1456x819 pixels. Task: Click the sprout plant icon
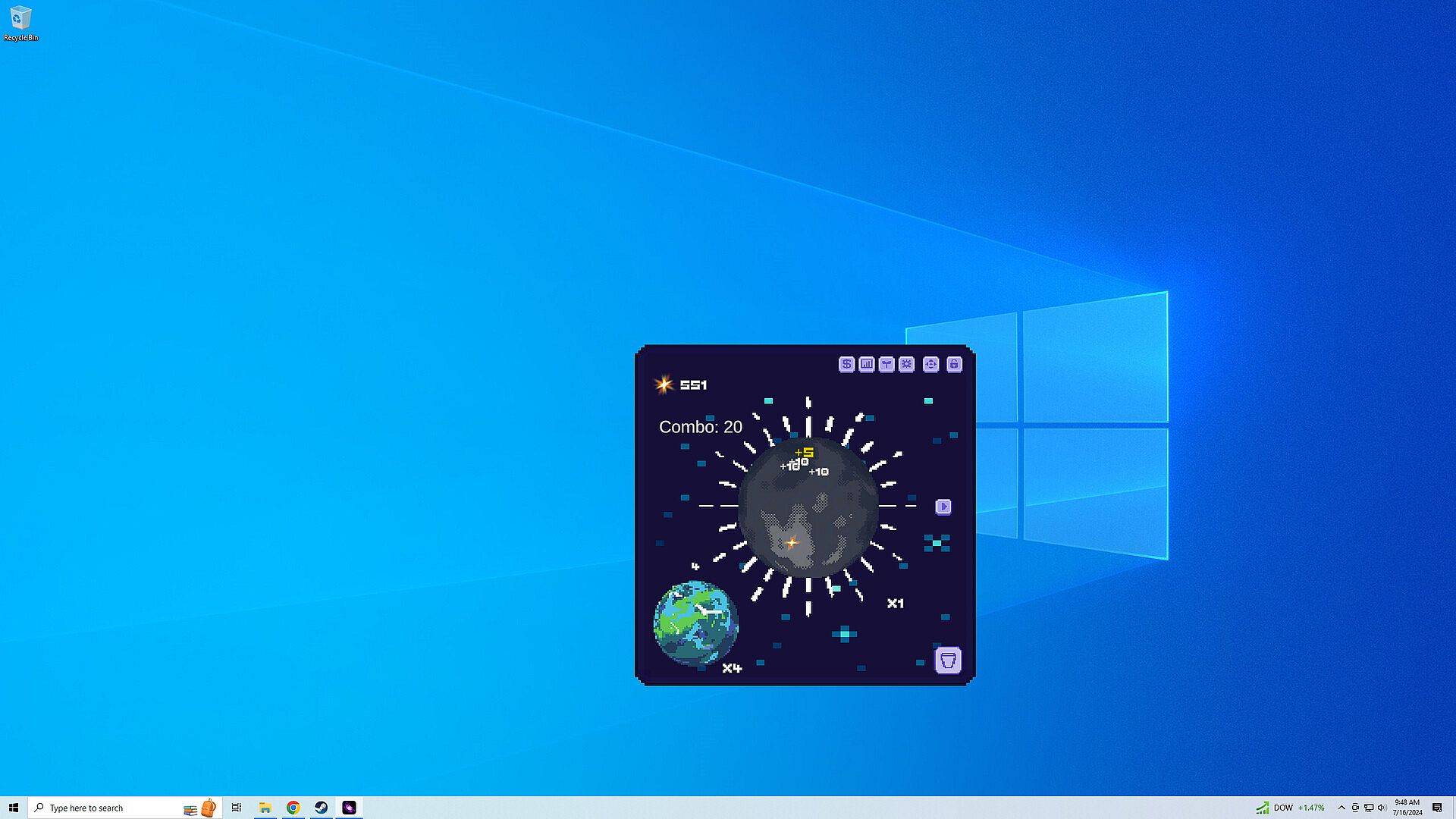click(x=886, y=364)
